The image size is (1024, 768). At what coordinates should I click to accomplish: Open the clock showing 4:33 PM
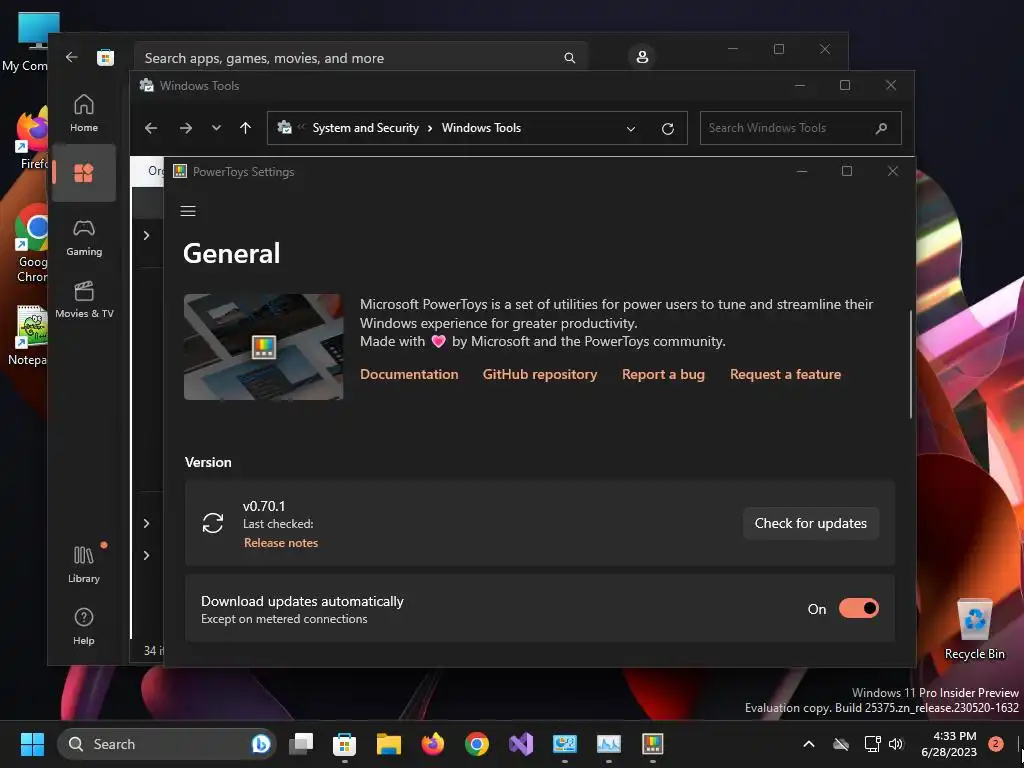point(949,744)
